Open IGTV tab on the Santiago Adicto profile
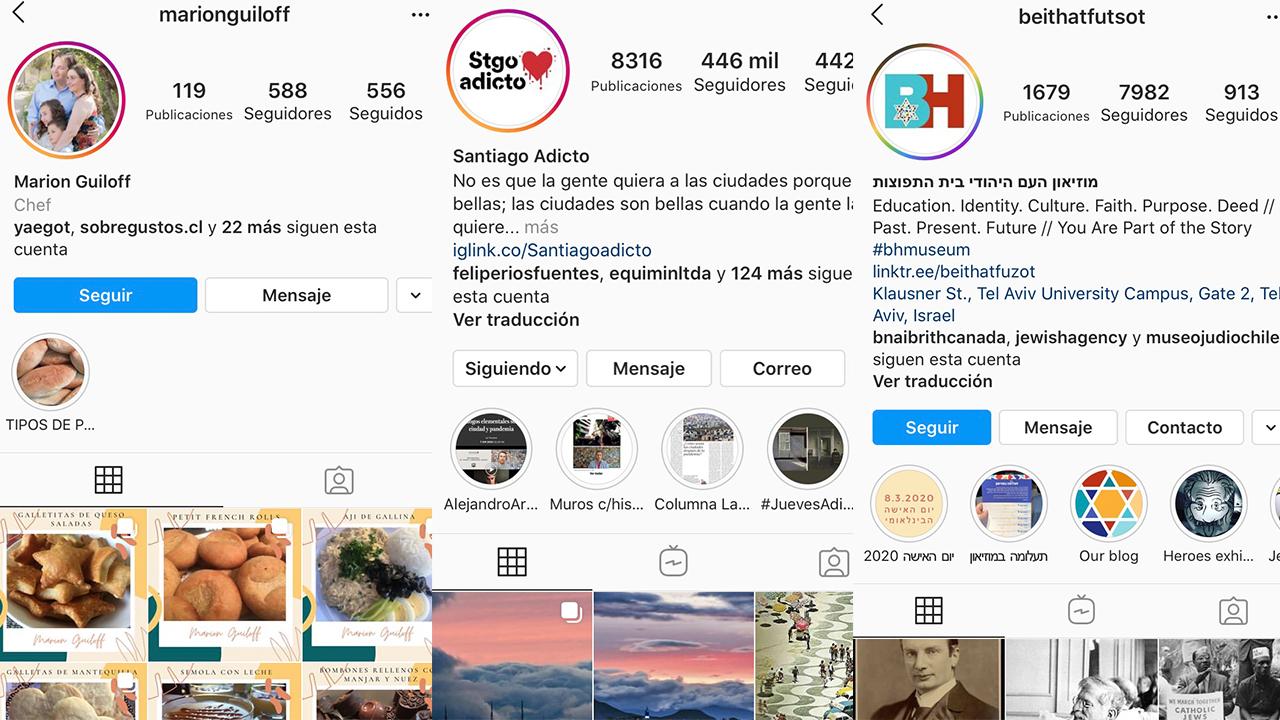This screenshot has height=720, width=1280. [x=673, y=562]
